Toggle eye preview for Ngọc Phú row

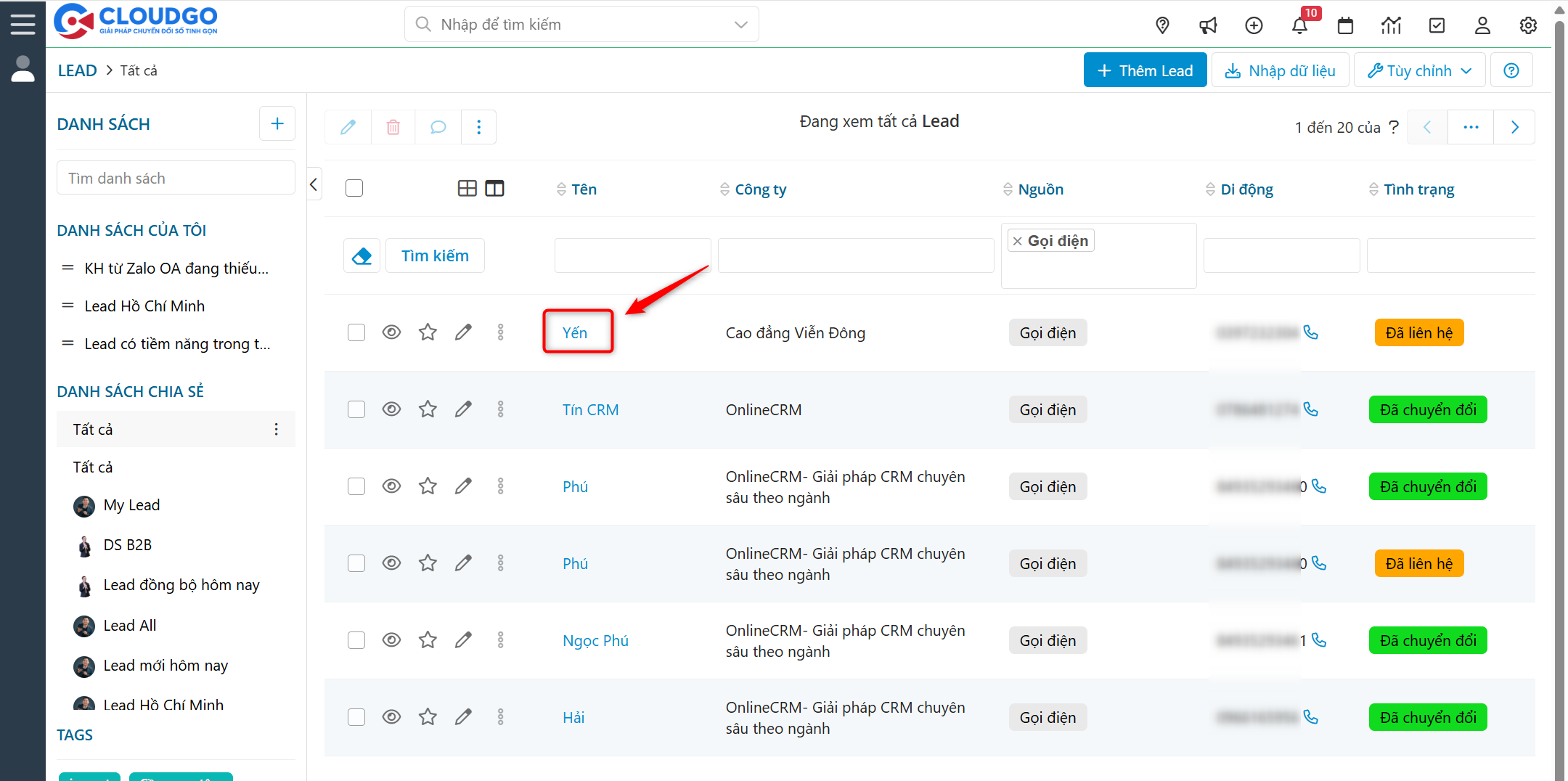[391, 640]
